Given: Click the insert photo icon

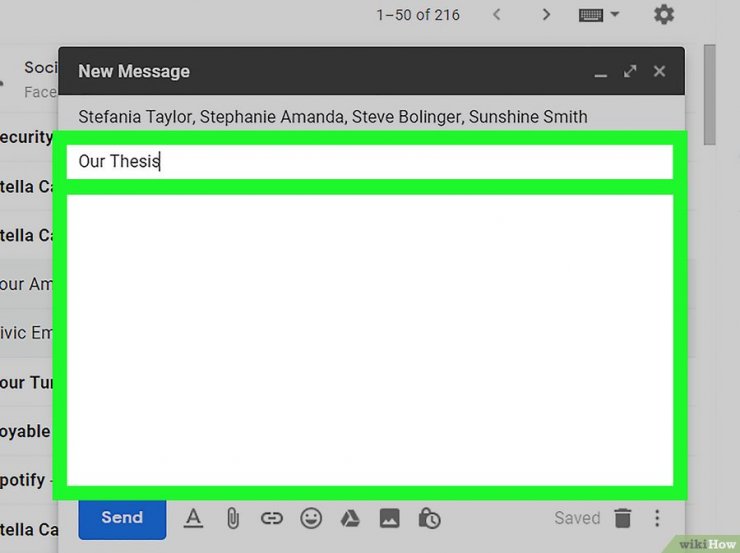Looking at the screenshot, I should click(x=389, y=518).
